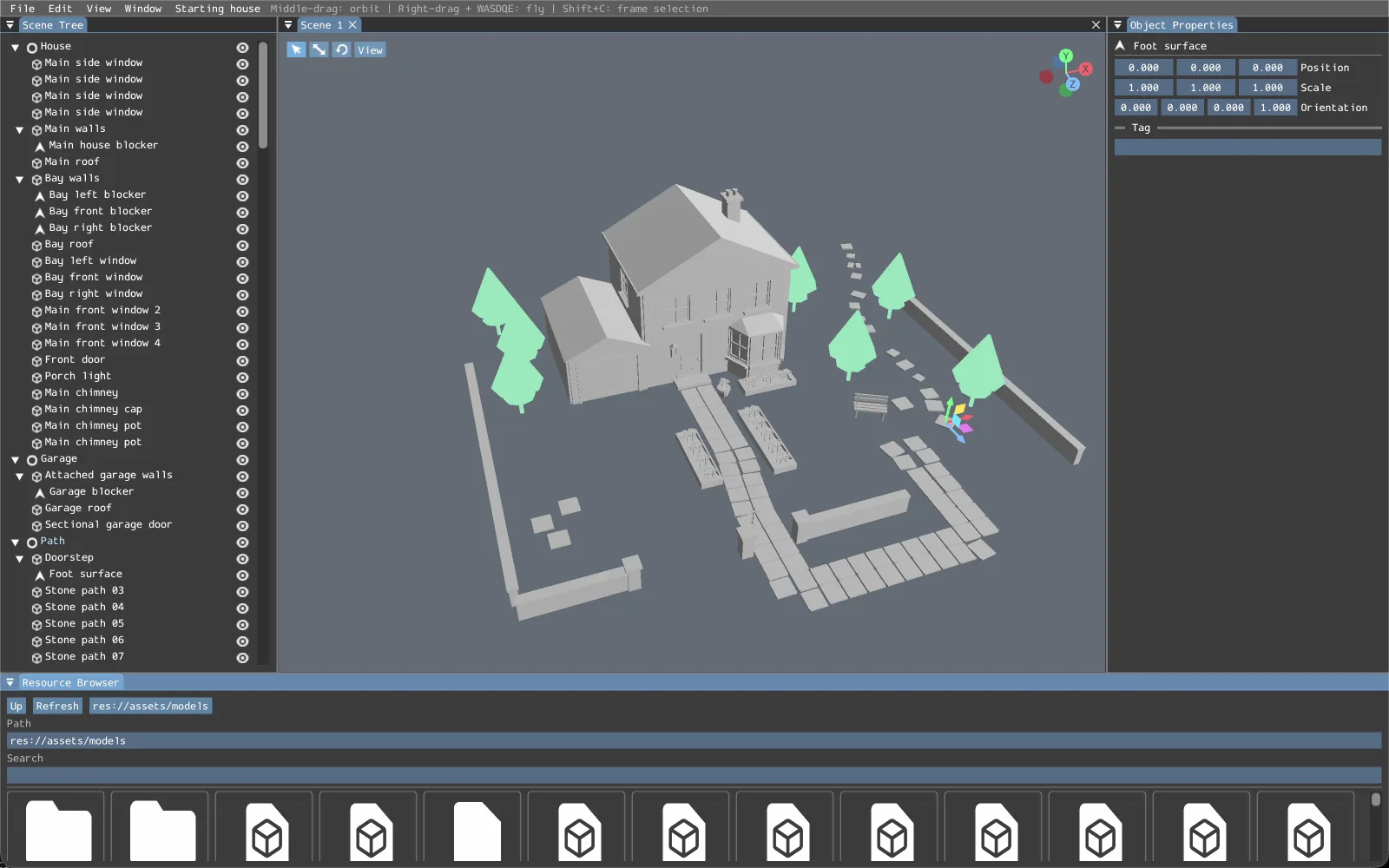Collapse the Main walls node
The height and width of the screenshot is (868, 1389).
(20, 129)
